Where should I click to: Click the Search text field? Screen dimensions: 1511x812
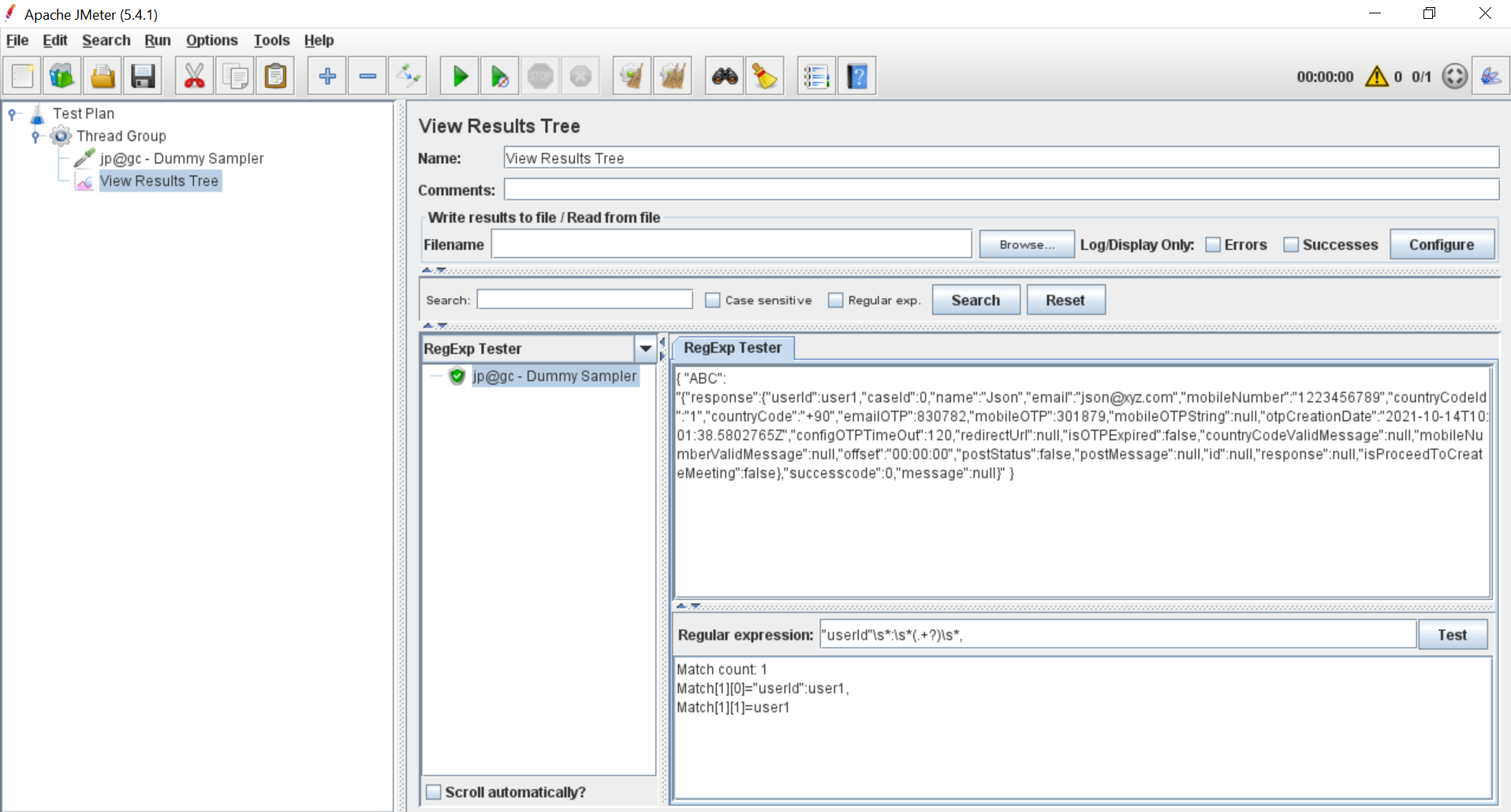click(x=585, y=300)
